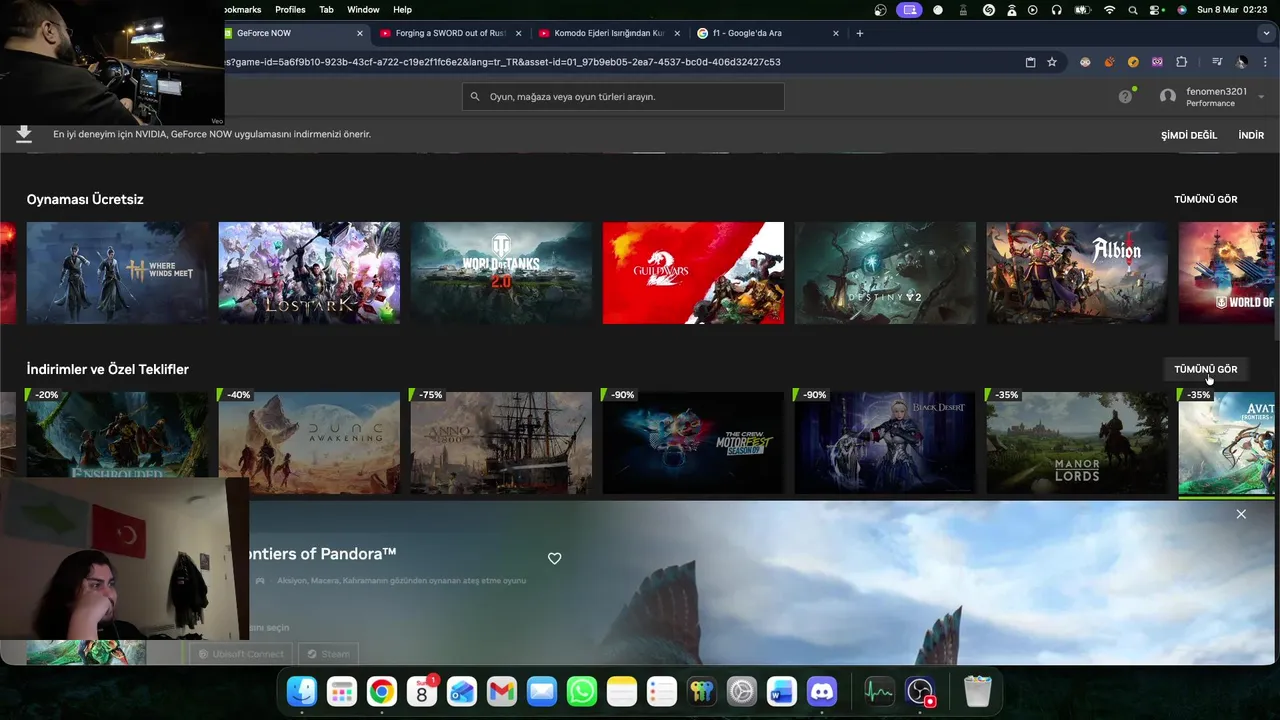Open the Albion game tile

1077,273
